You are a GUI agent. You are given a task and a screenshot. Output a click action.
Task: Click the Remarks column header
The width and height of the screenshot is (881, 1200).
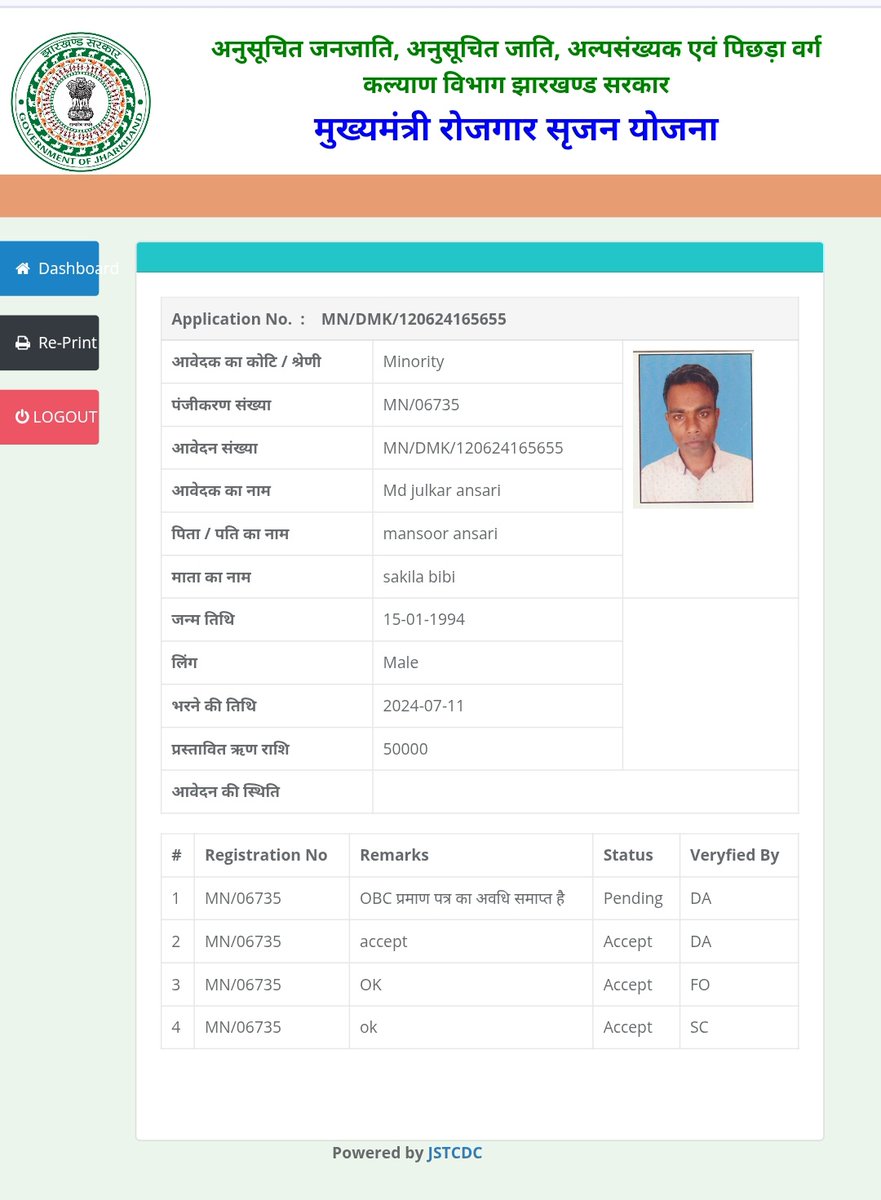(x=394, y=855)
